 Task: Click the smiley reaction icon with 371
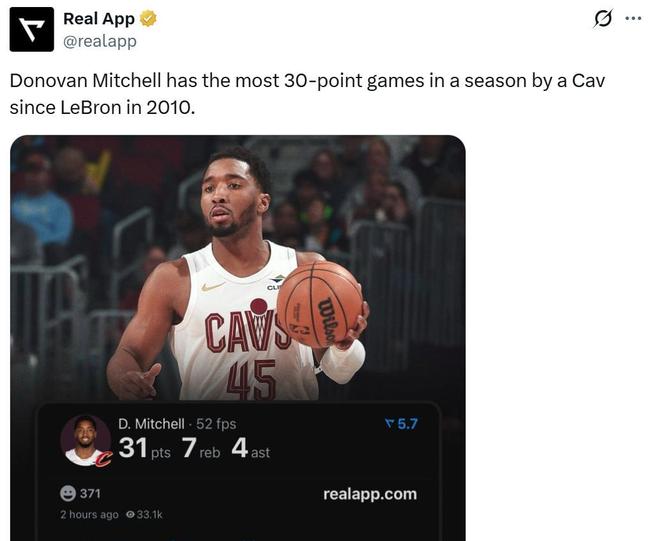pos(68,493)
